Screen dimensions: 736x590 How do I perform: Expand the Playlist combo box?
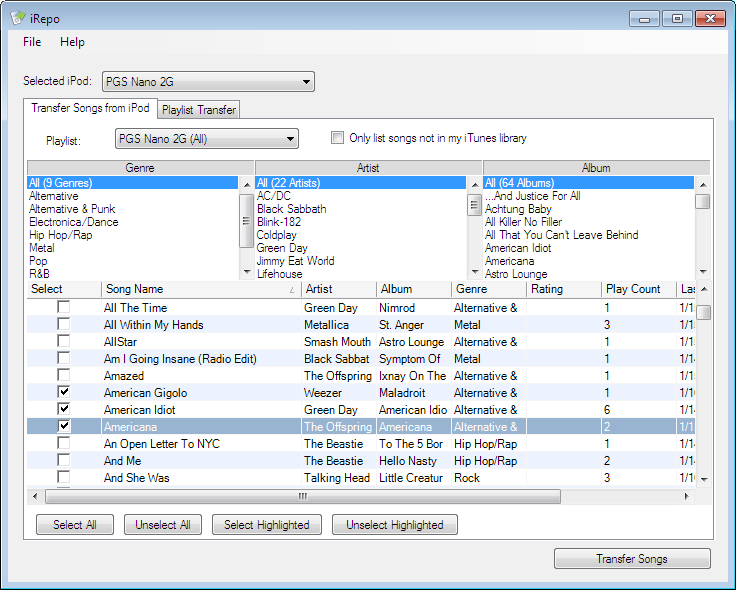(x=207, y=139)
